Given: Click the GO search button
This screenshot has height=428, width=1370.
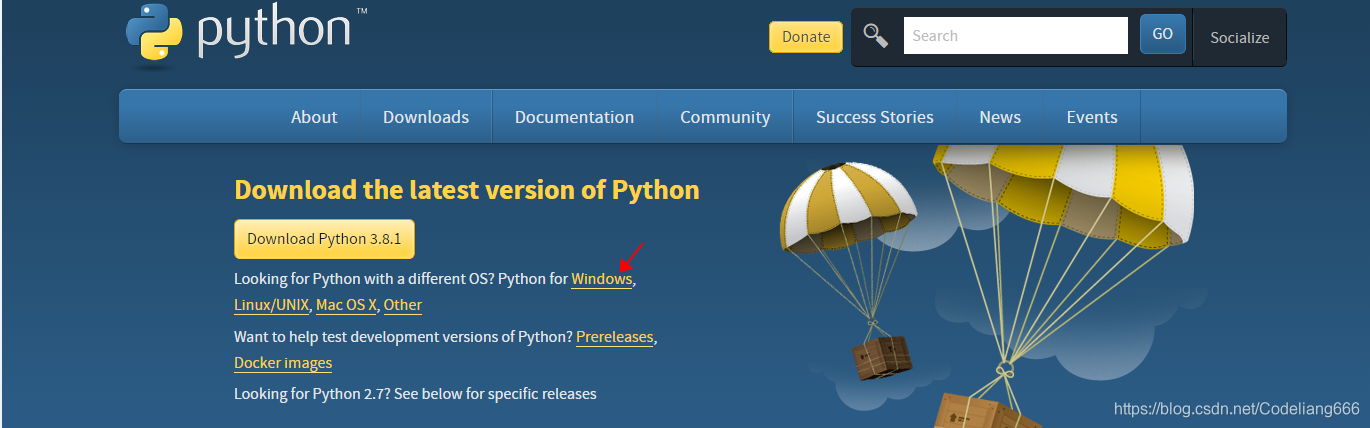Looking at the screenshot, I should tap(1163, 34).
